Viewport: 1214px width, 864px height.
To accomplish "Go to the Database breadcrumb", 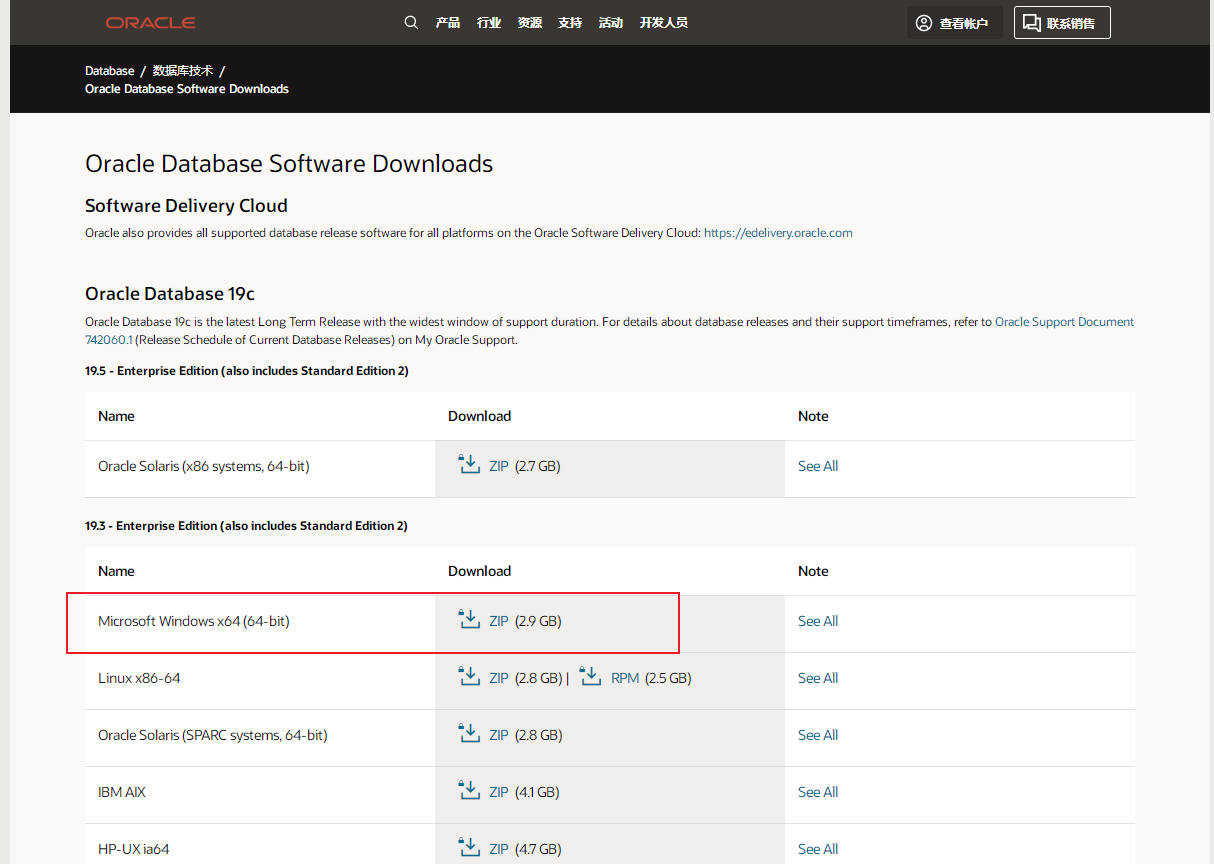I will click(110, 71).
